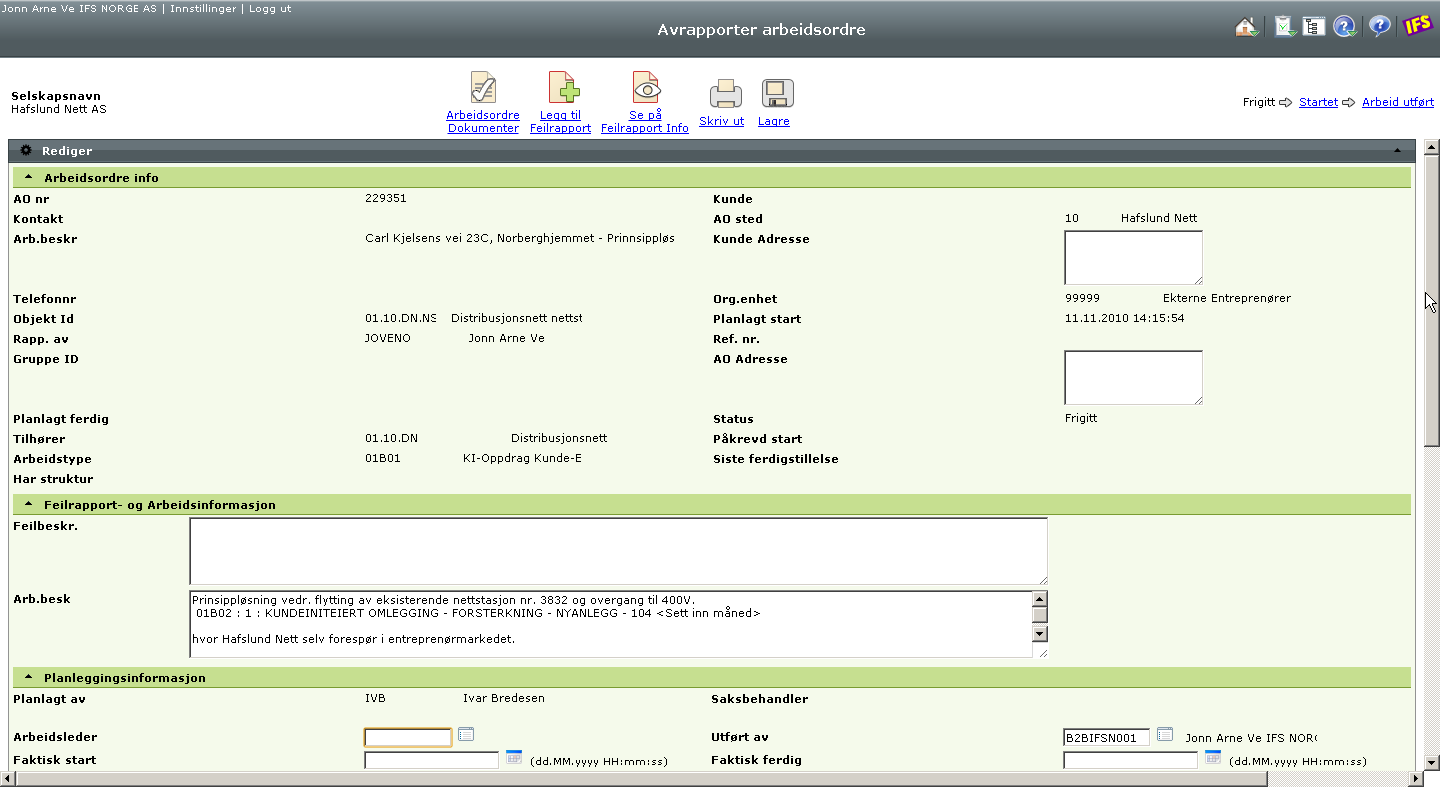Click the company name Hafslund Nett AS
Image resolution: width=1440 pixels, height=787 pixels.
click(58, 109)
